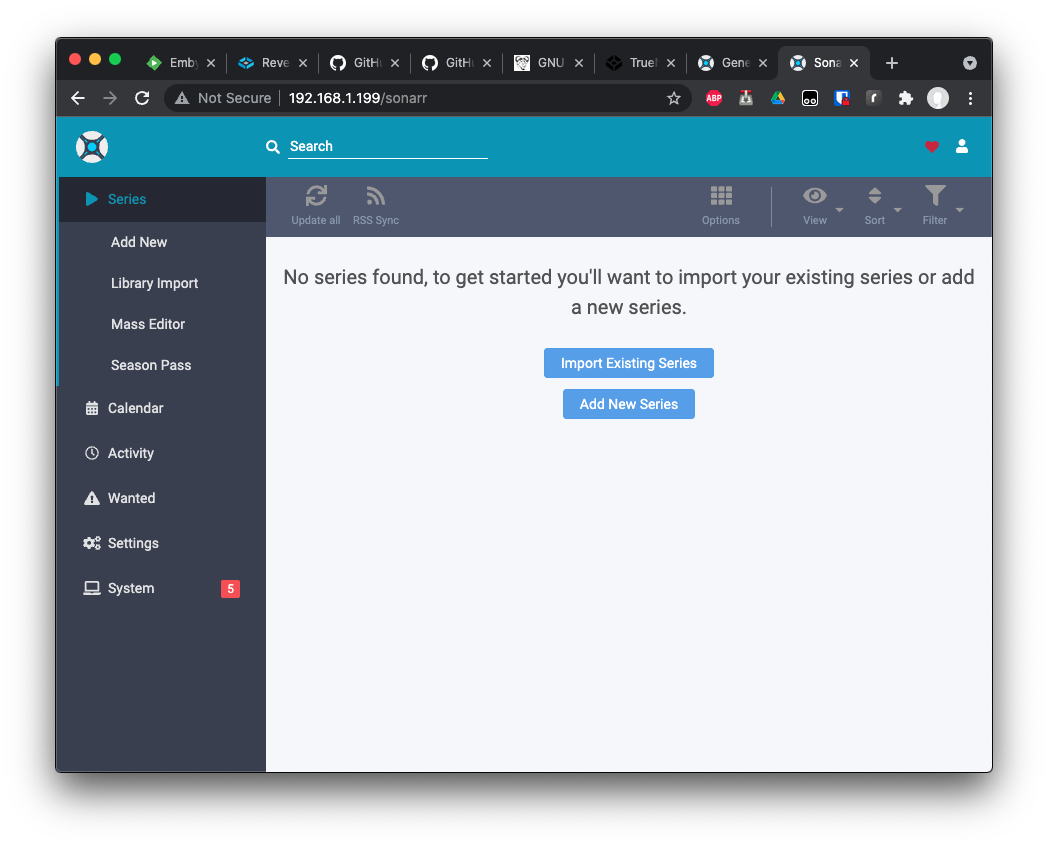Bookmark this page with star icon
1048x846 pixels.
674,98
